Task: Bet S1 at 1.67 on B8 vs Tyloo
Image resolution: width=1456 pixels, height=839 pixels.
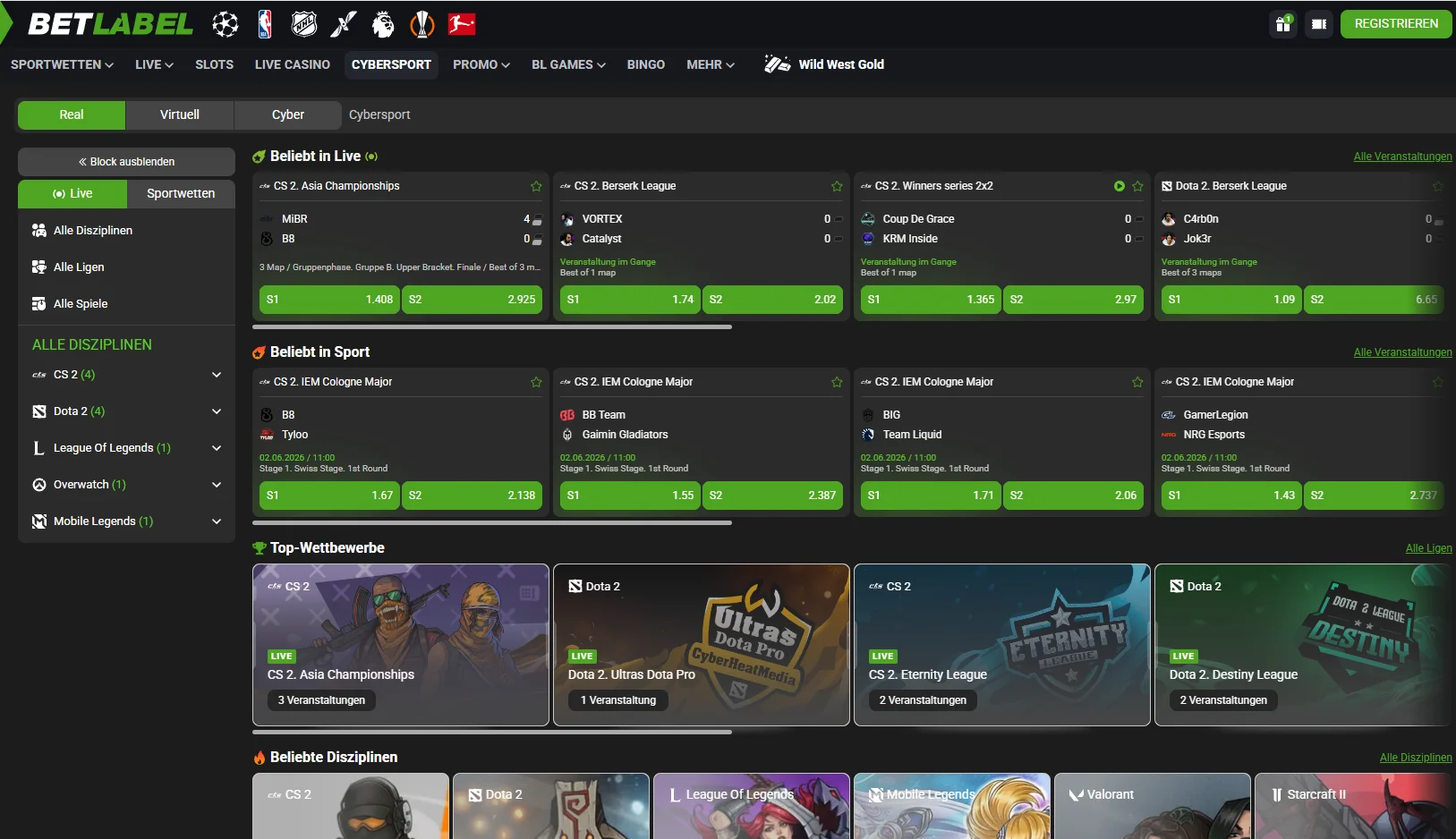Action: click(329, 496)
